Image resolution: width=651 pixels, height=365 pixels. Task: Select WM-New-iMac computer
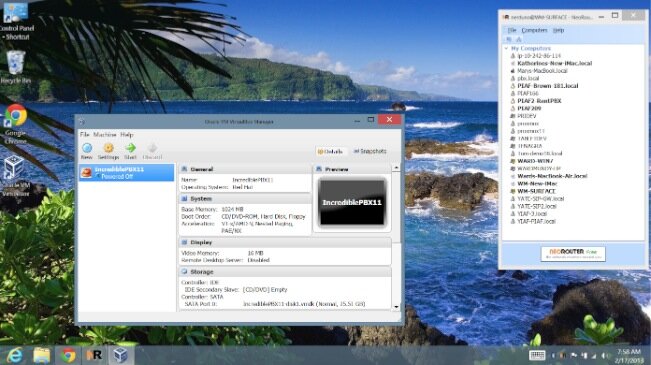tap(537, 184)
